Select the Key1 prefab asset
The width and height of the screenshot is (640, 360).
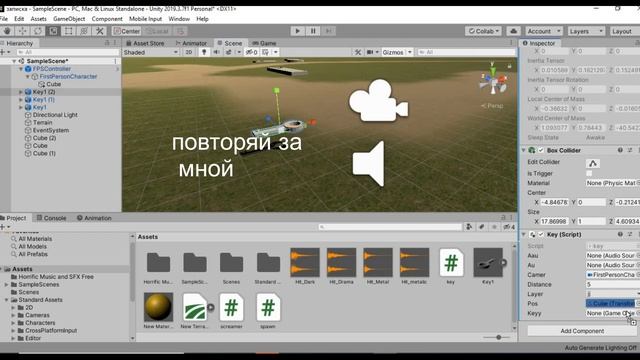(x=488, y=266)
